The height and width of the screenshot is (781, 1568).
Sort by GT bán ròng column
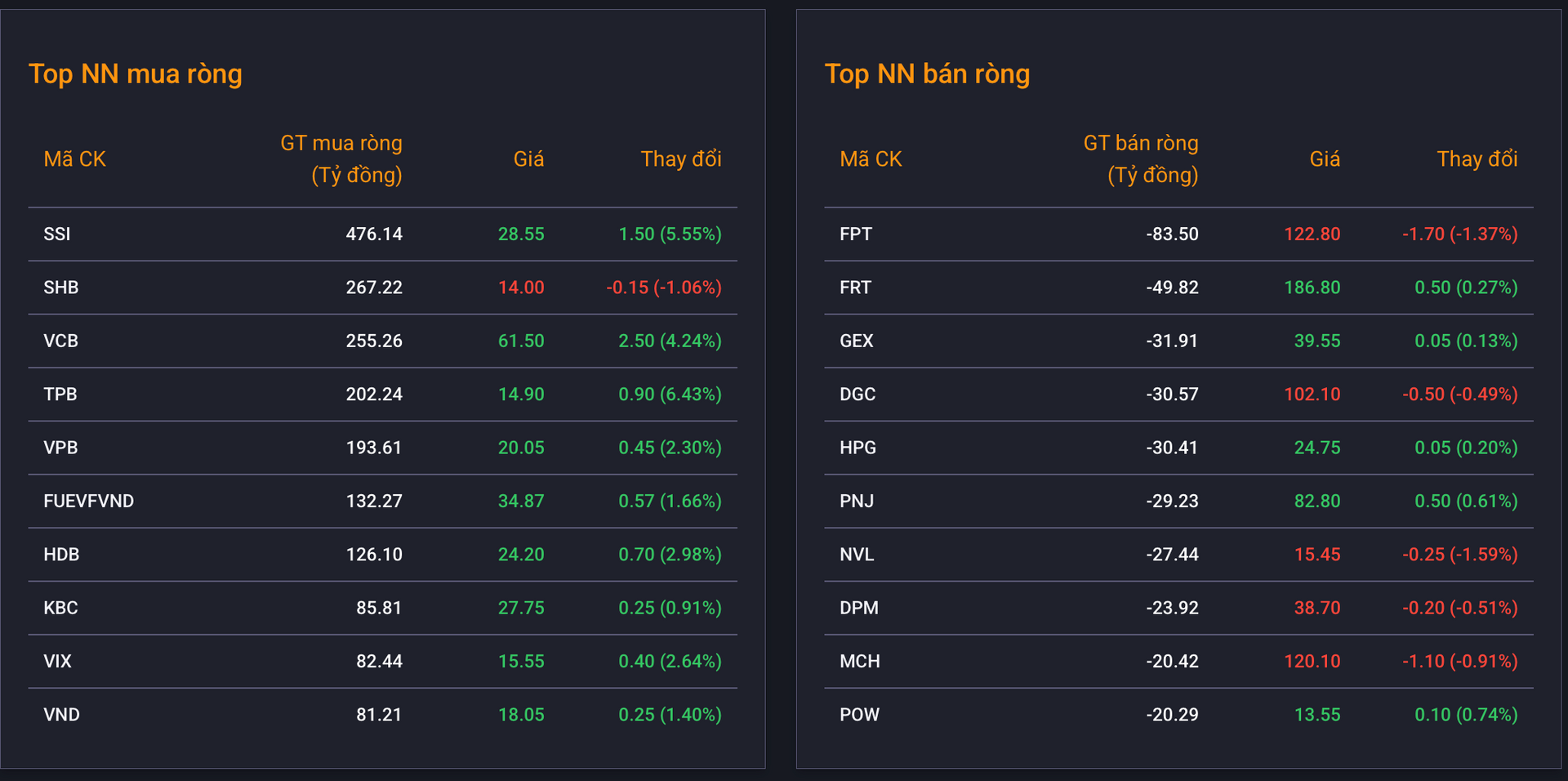click(x=1140, y=159)
